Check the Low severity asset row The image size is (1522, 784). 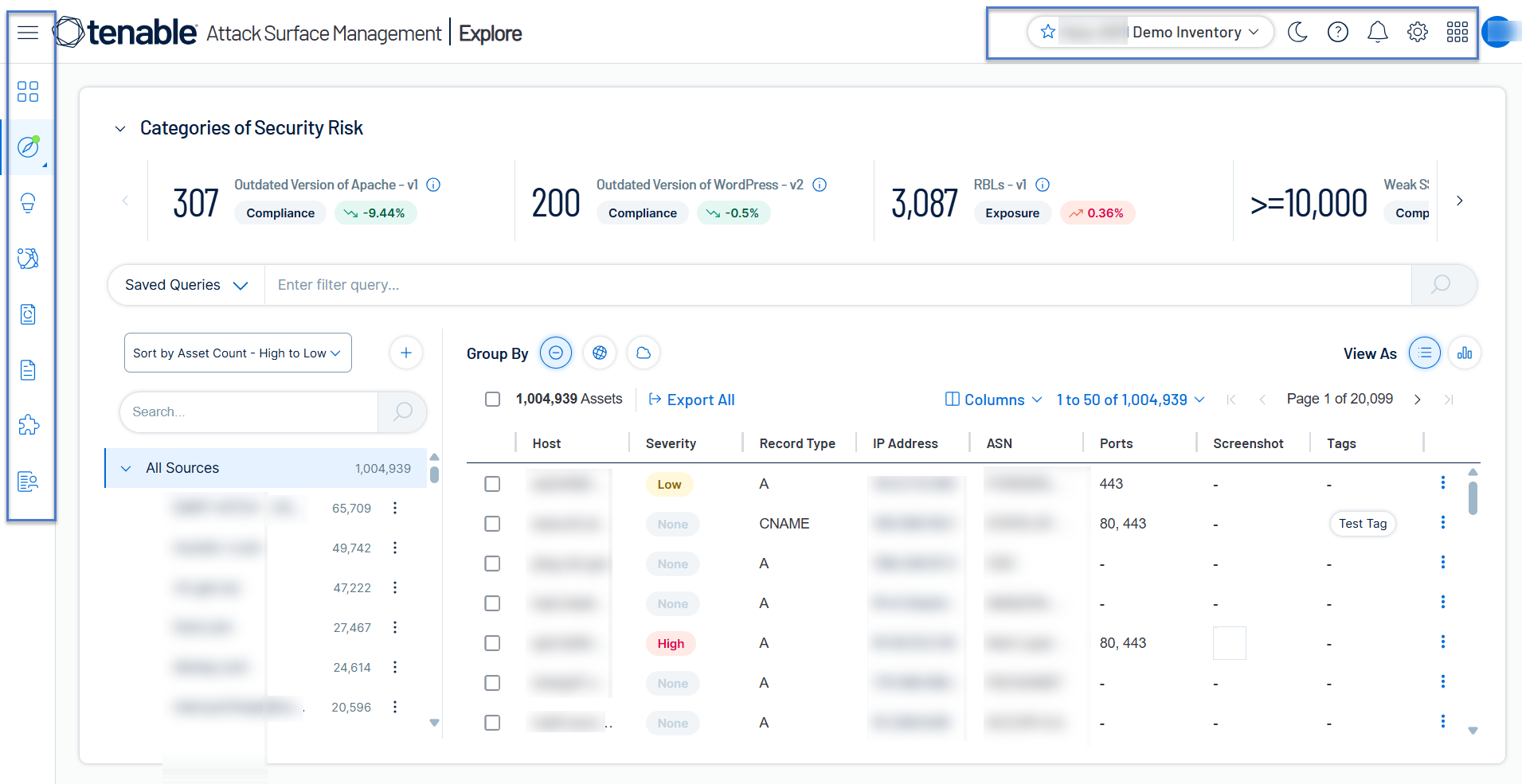493,484
